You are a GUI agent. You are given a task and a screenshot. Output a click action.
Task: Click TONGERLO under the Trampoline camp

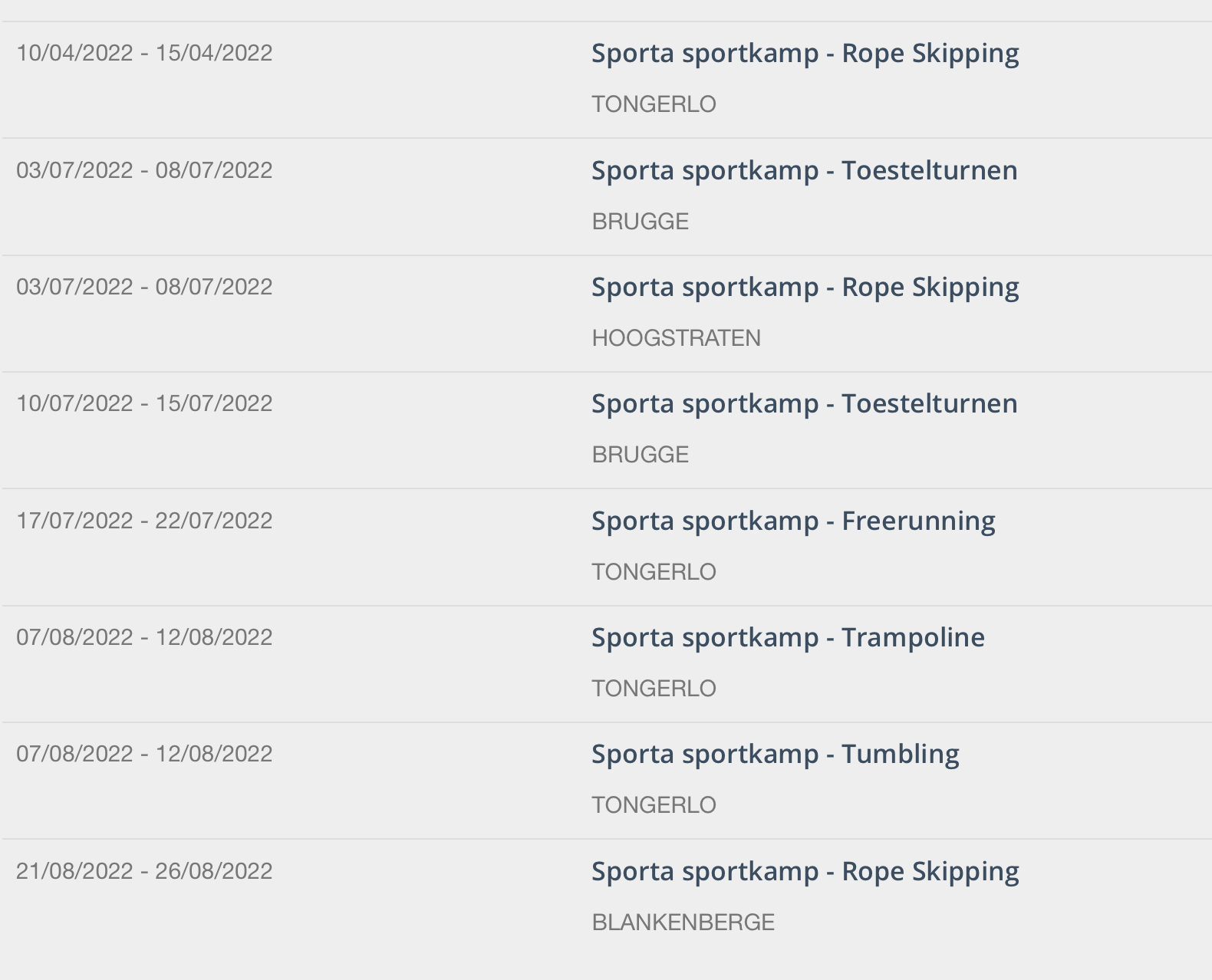[x=654, y=689]
